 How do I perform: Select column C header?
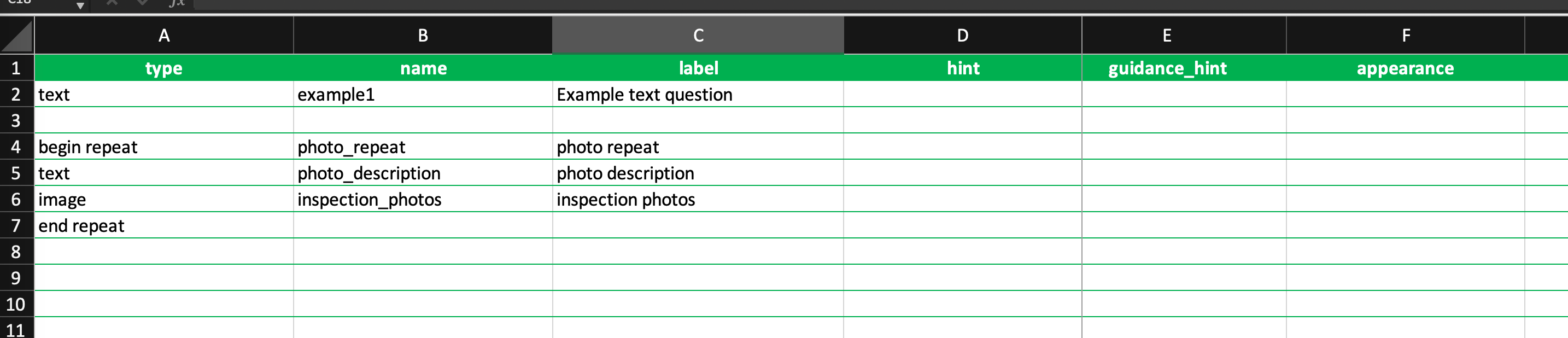pos(698,36)
